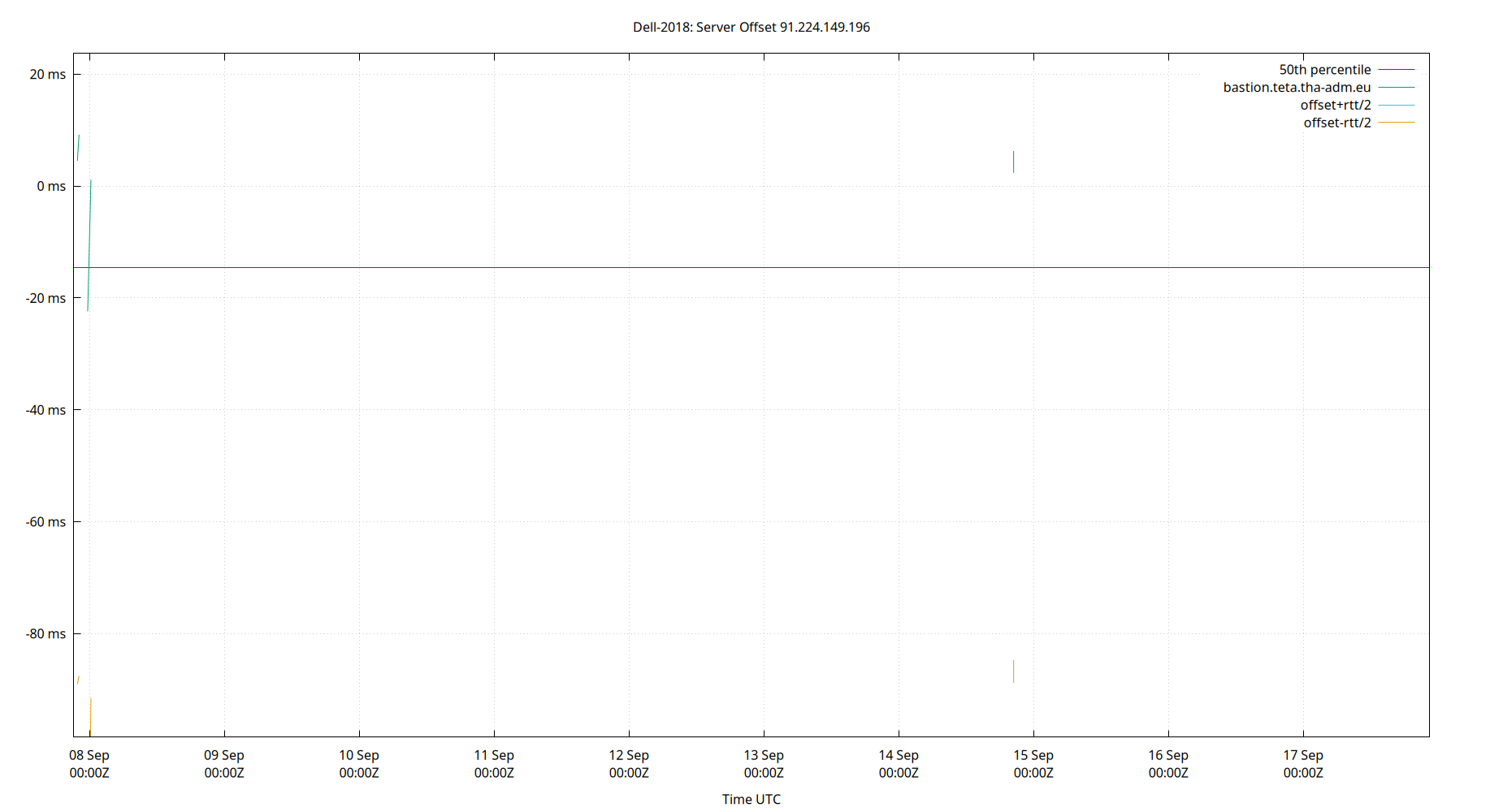Viewport: 1503px width, 812px height.
Task: Click the '12 Sep 00:00Z' x-axis label
Action: pos(629,764)
